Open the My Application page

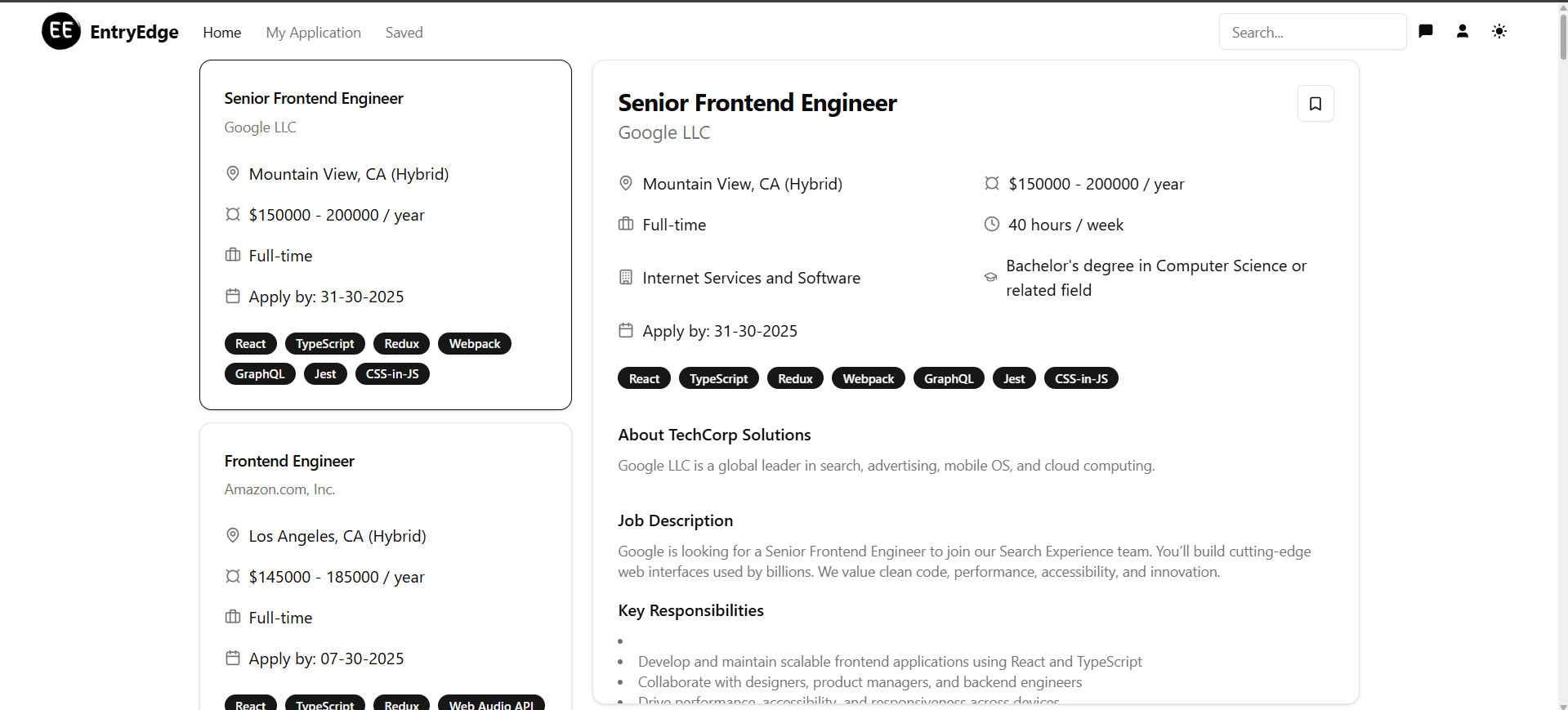tap(313, 33)
